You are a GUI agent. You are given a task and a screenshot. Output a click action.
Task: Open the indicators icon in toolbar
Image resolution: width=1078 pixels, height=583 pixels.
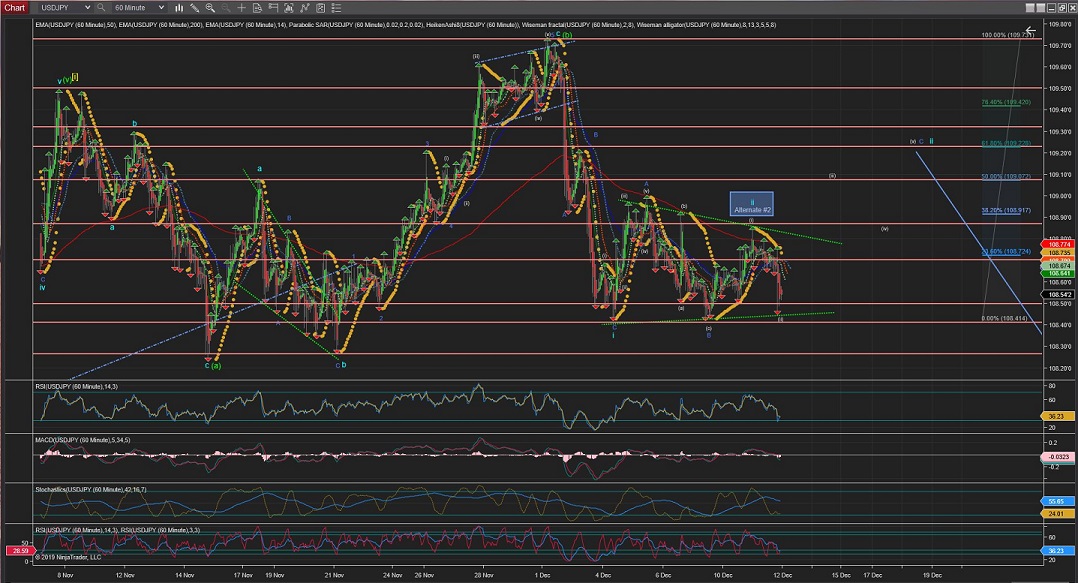289,8
